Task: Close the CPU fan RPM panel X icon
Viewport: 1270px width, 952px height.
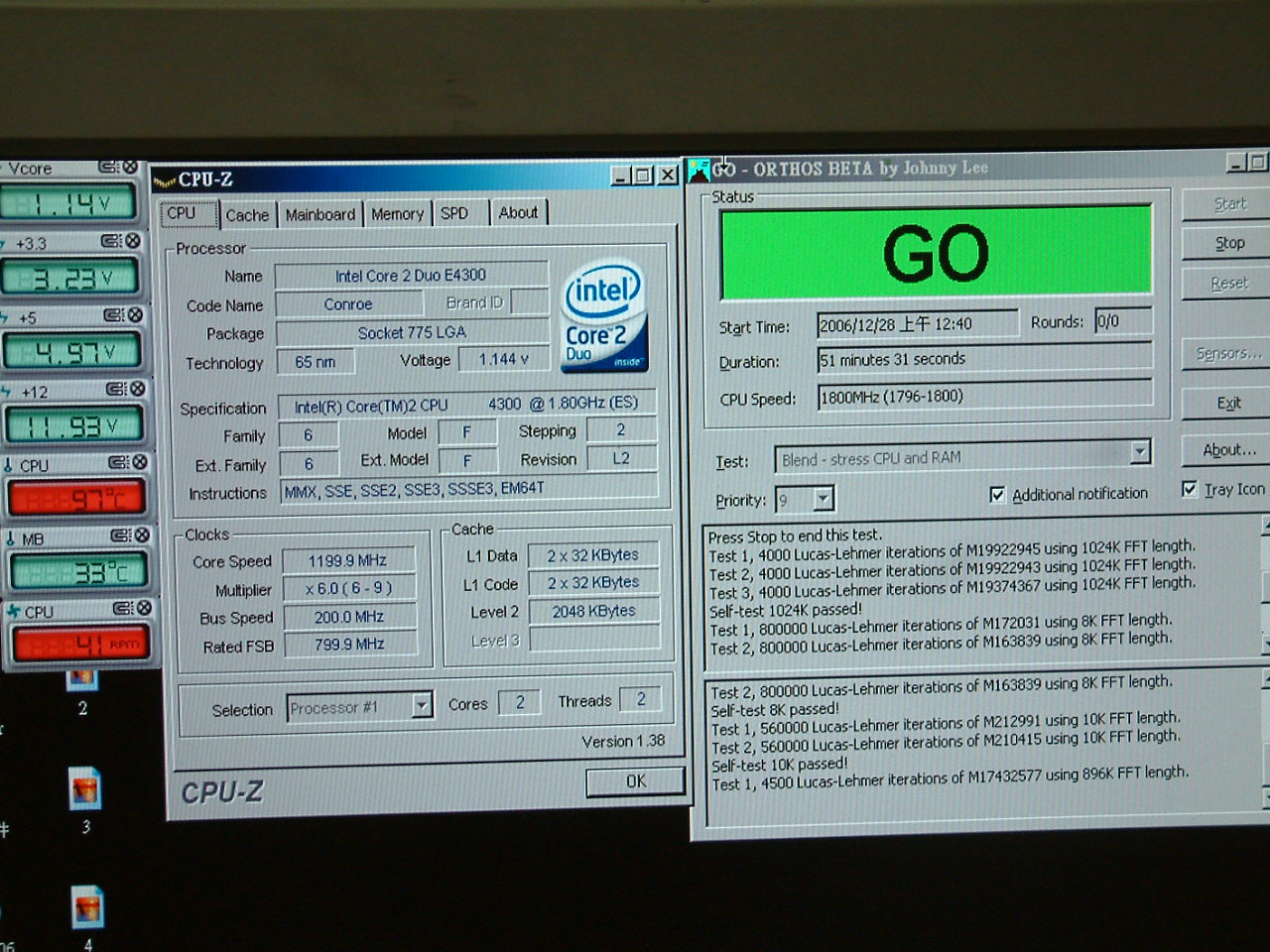Action: coord(145,608)
